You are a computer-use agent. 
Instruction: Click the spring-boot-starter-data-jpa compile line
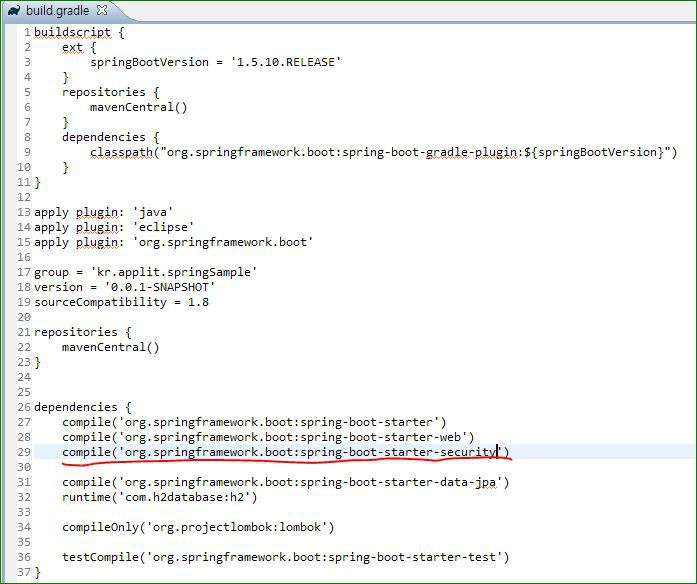(x=285, y=483)
